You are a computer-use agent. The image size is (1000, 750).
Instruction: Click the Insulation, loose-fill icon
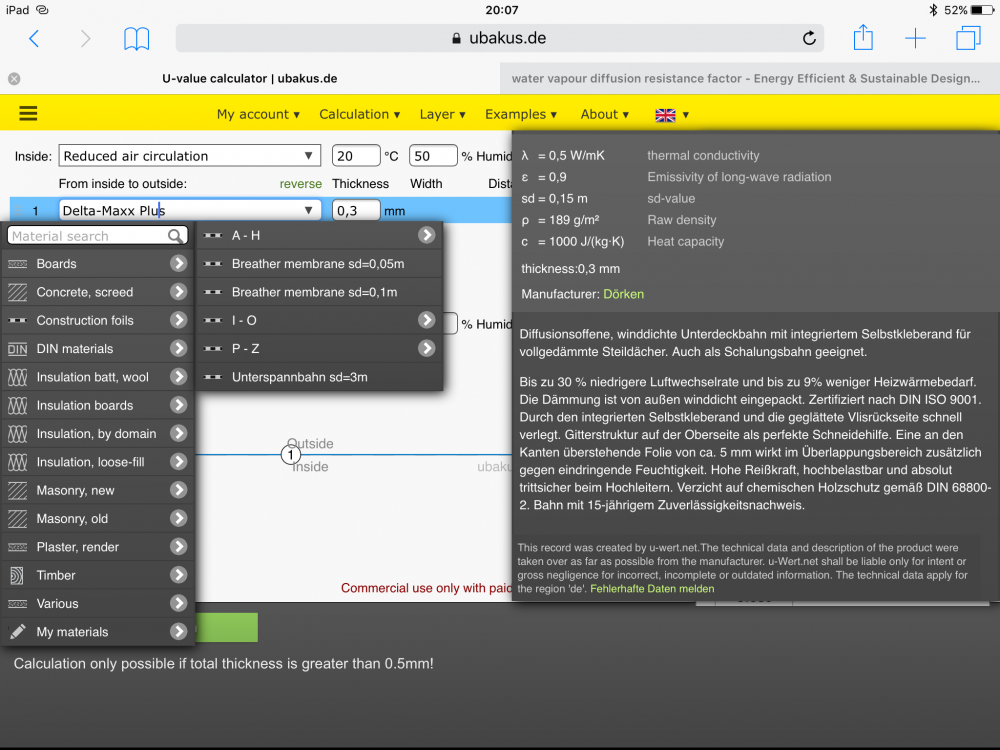pos(17,462)
